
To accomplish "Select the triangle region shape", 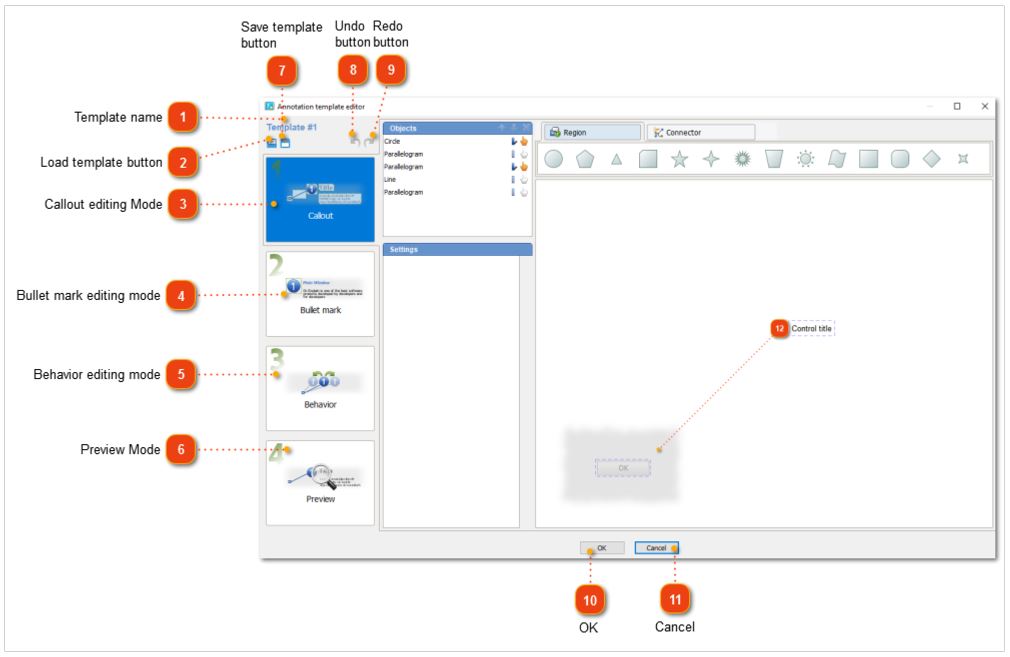I will click(x=616, y=159).
